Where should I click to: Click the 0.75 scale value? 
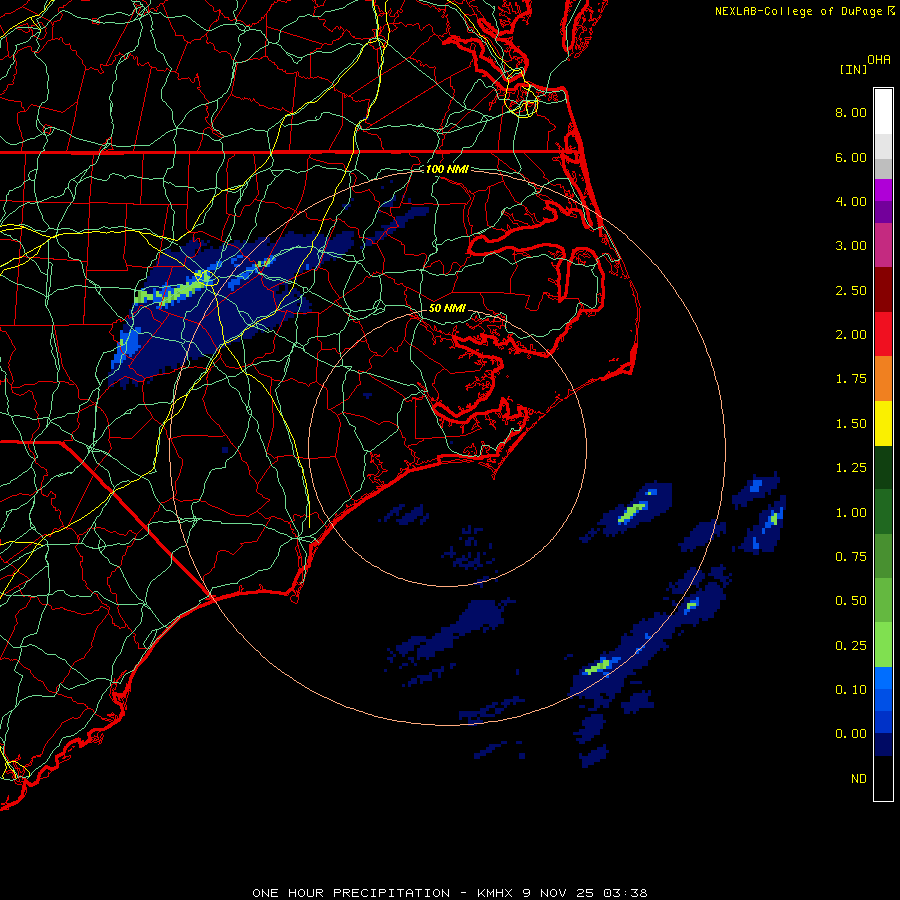point(851,557)
